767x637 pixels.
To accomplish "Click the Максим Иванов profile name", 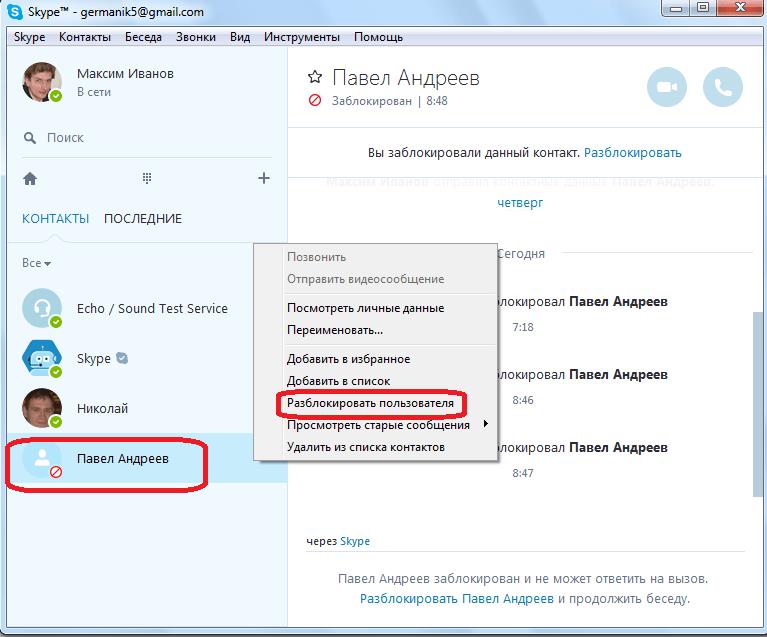I will click(125, 73).
